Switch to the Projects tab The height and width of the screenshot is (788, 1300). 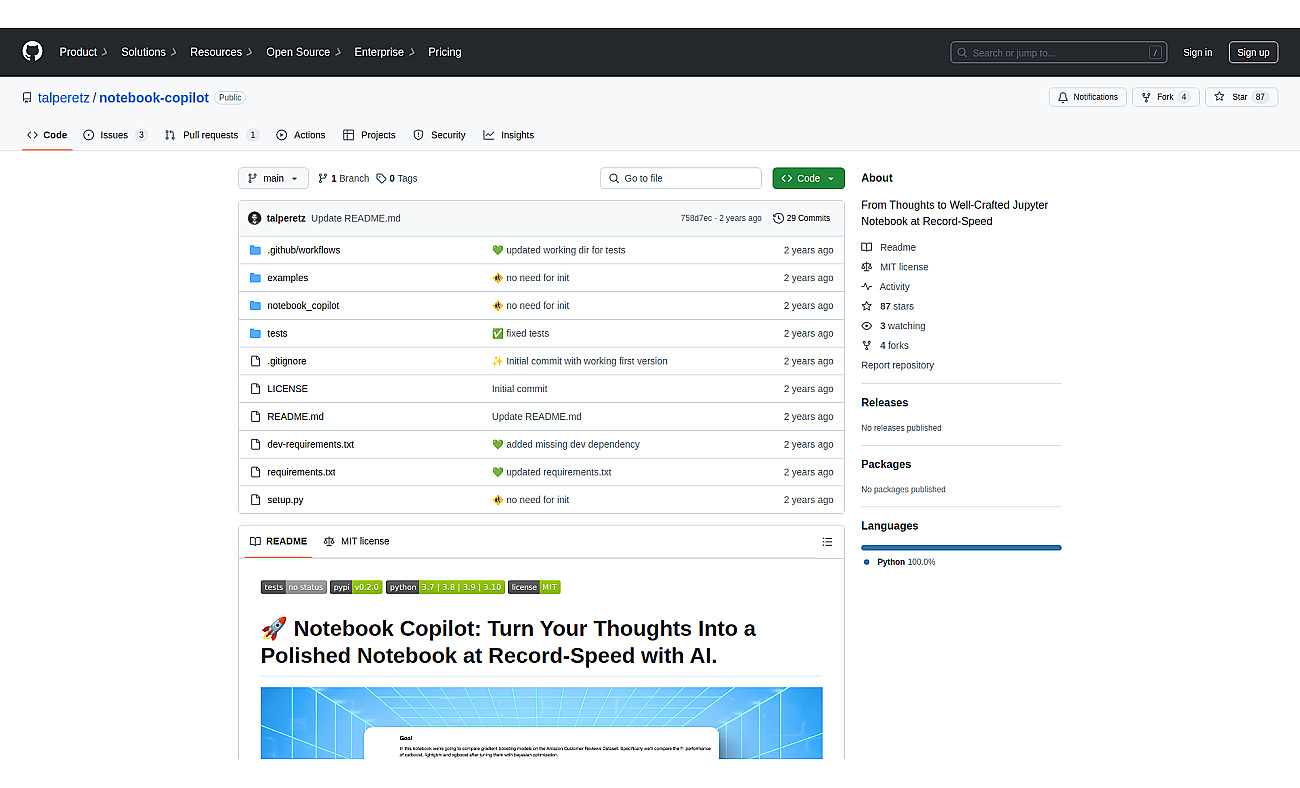click(x=369, y=135)
